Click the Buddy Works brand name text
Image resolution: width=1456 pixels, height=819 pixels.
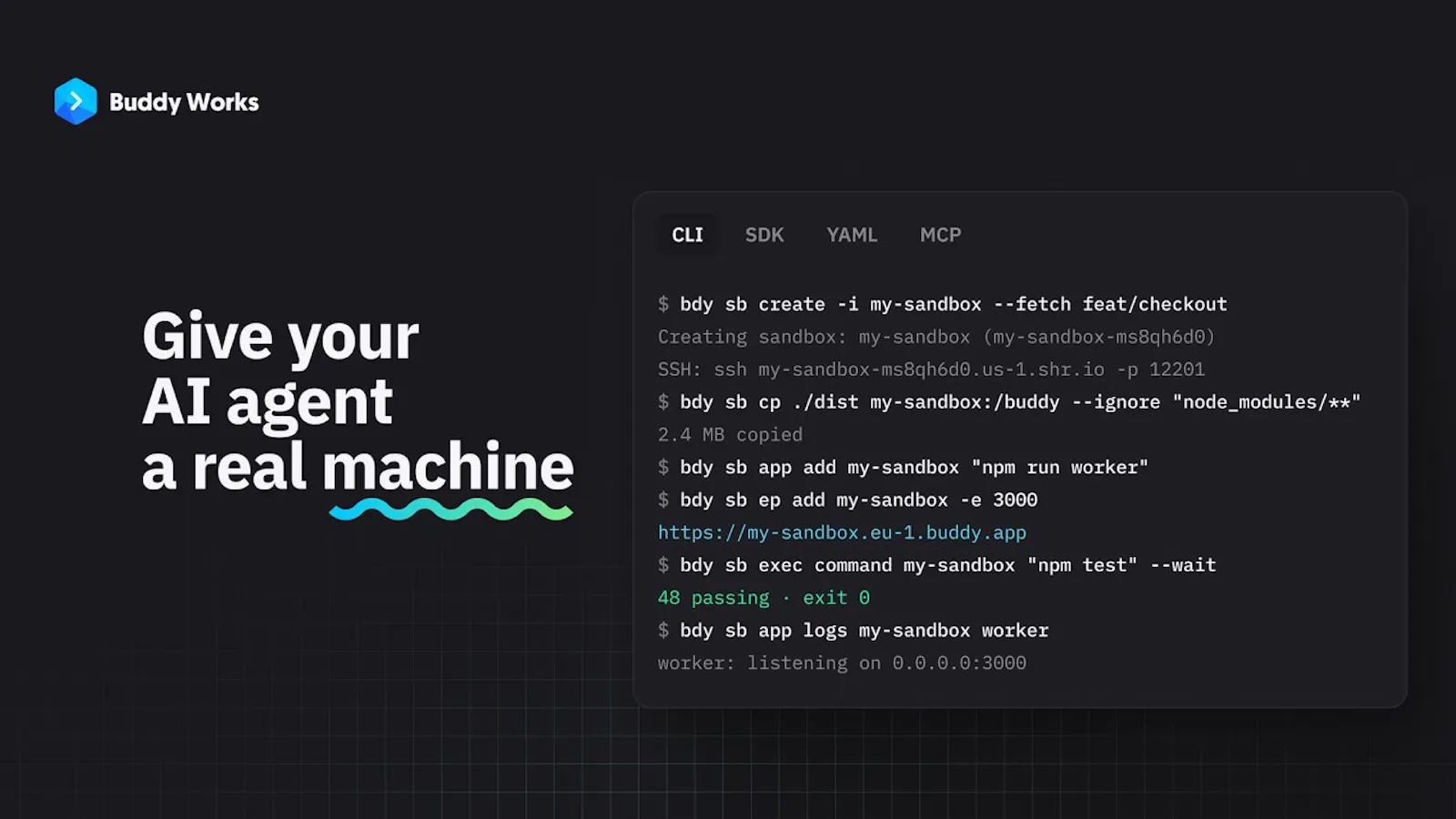pos(184,102)
